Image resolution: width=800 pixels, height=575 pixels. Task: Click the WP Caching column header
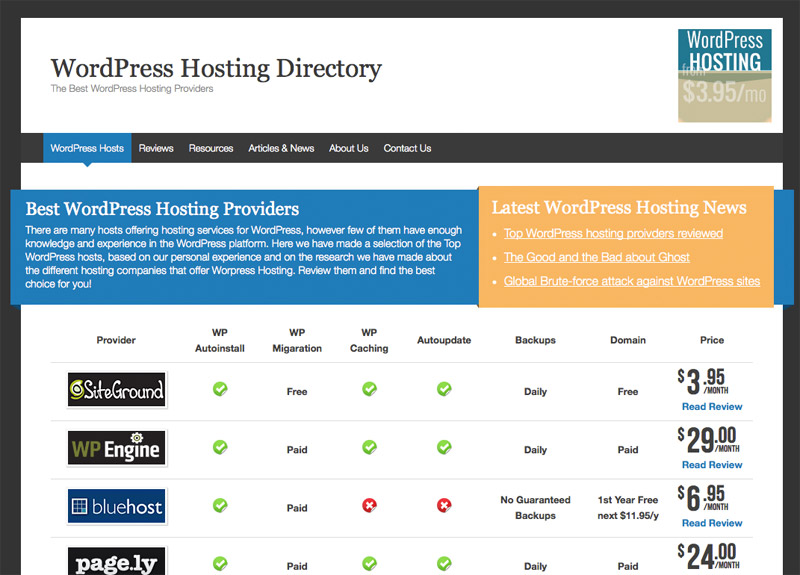click(369, 340)
